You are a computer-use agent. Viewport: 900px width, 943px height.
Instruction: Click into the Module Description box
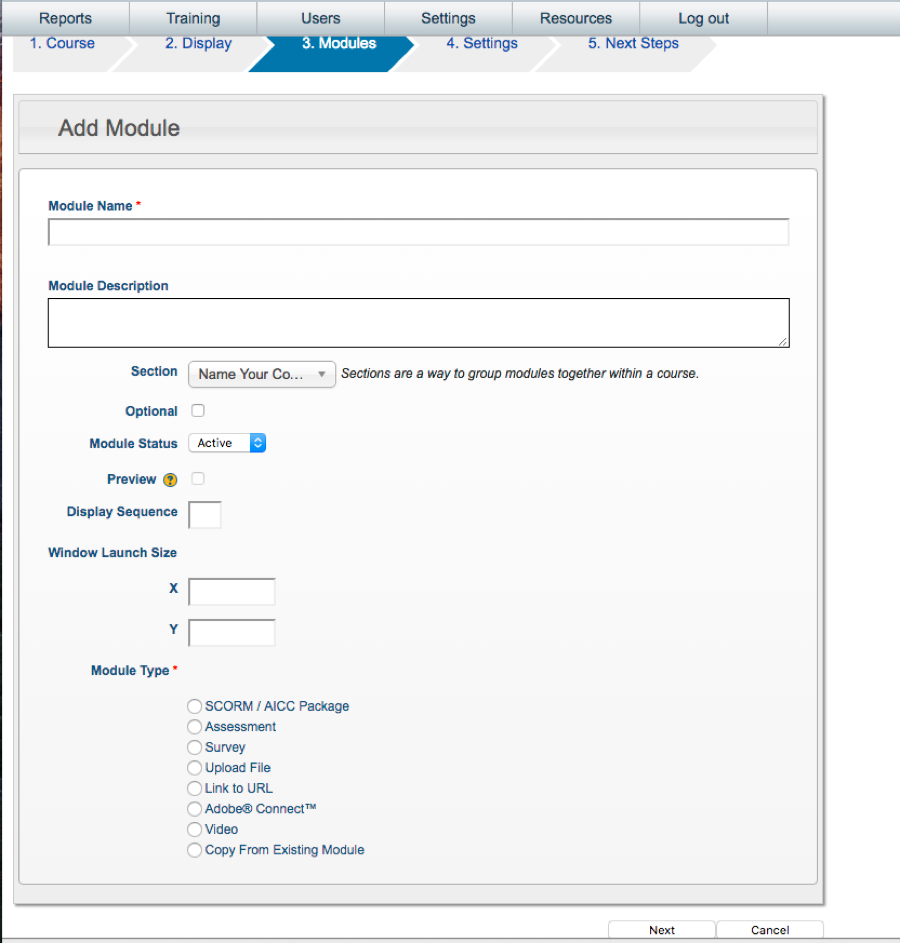coord(418,323)
